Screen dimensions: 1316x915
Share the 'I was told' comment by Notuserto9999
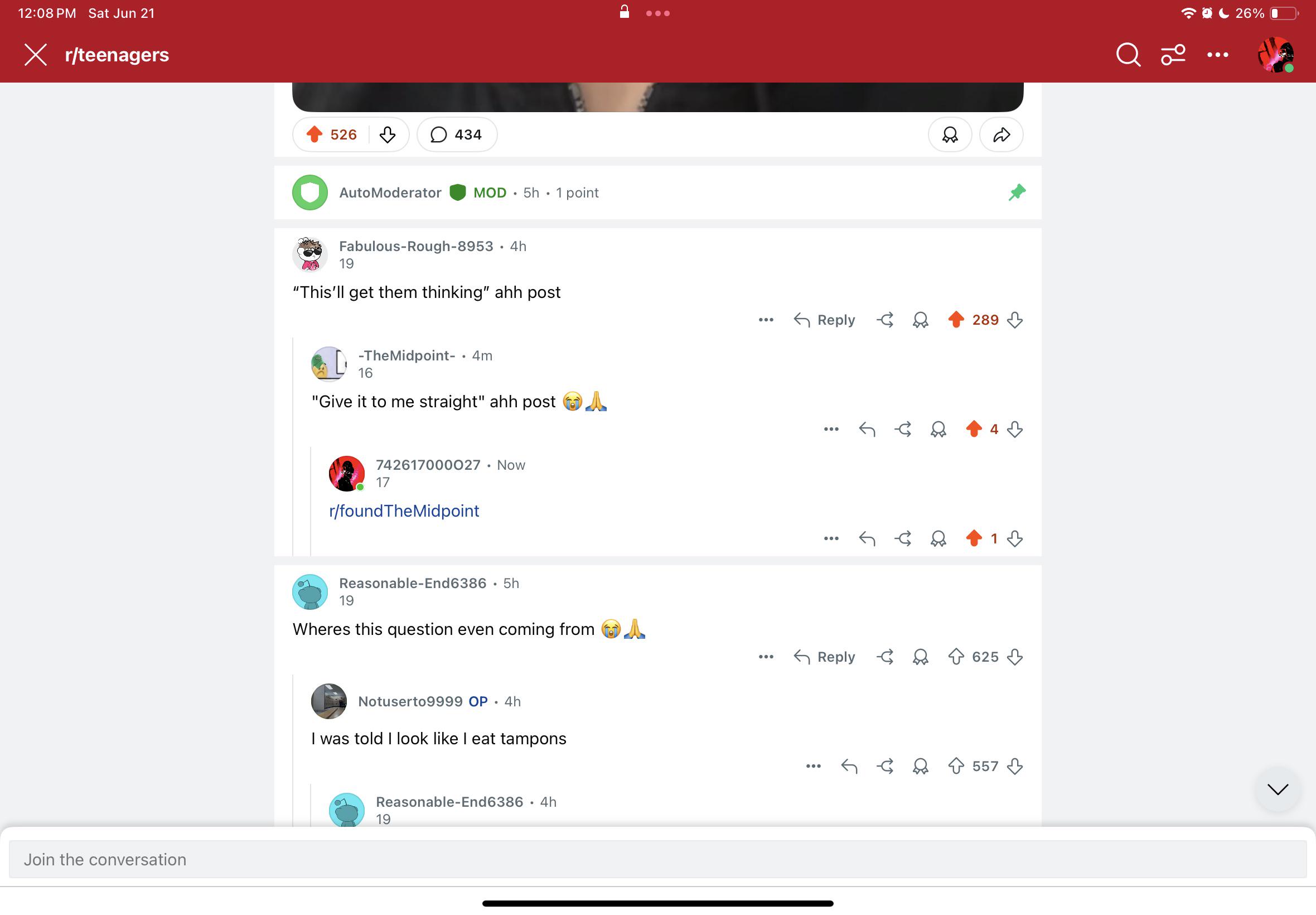tap(884, 767)
